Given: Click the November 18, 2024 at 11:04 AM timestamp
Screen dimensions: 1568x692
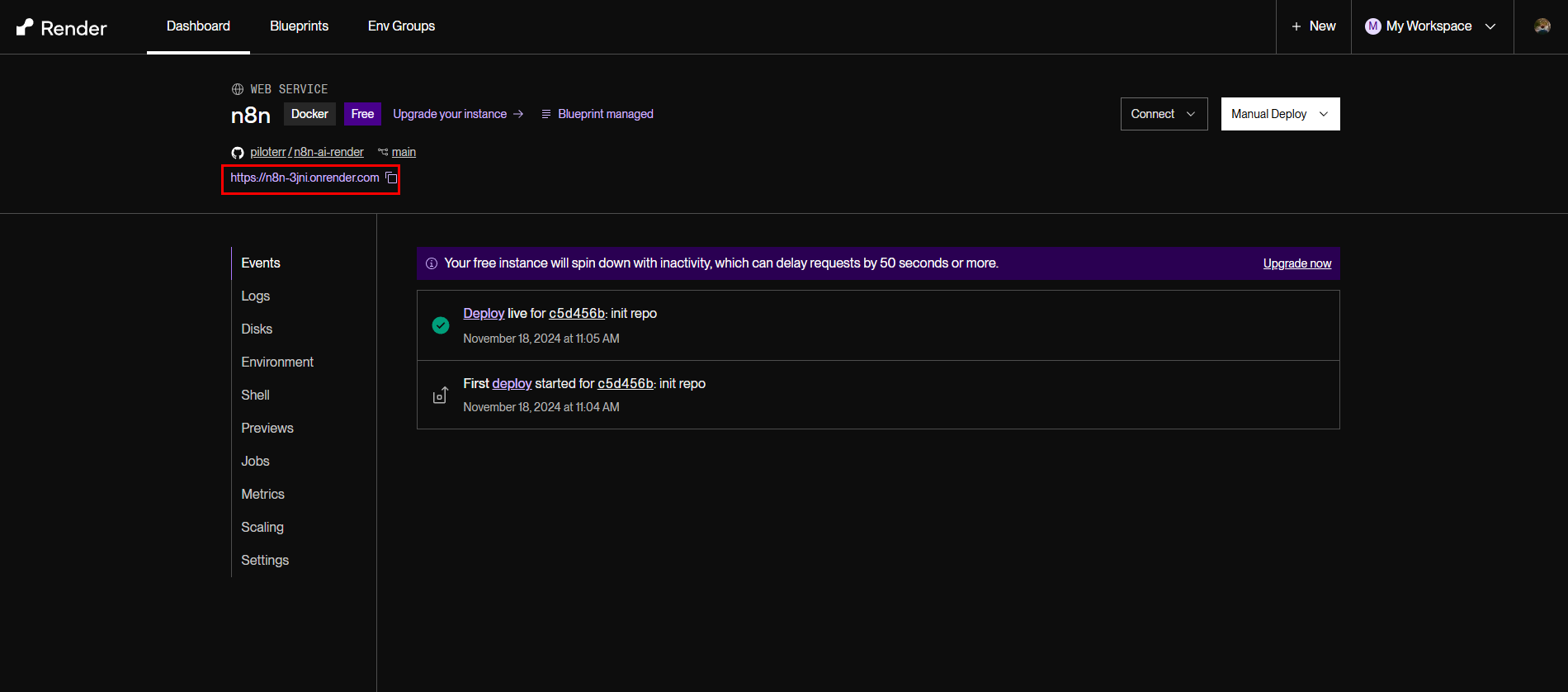Looking at the screenshot, I should pyautogui.click(x=541, y=407).
